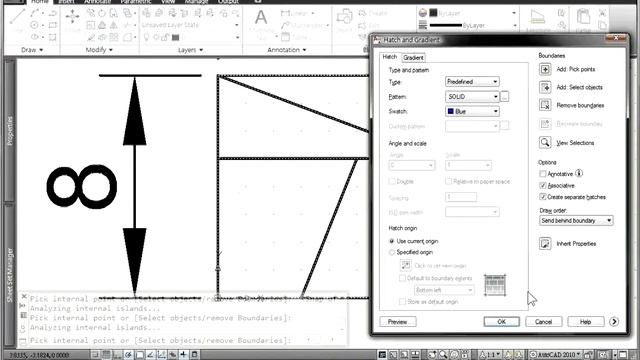Select the Array tool in Modify panel
Image resolution: width=640 pixels, height=360 pixels.
113,37
